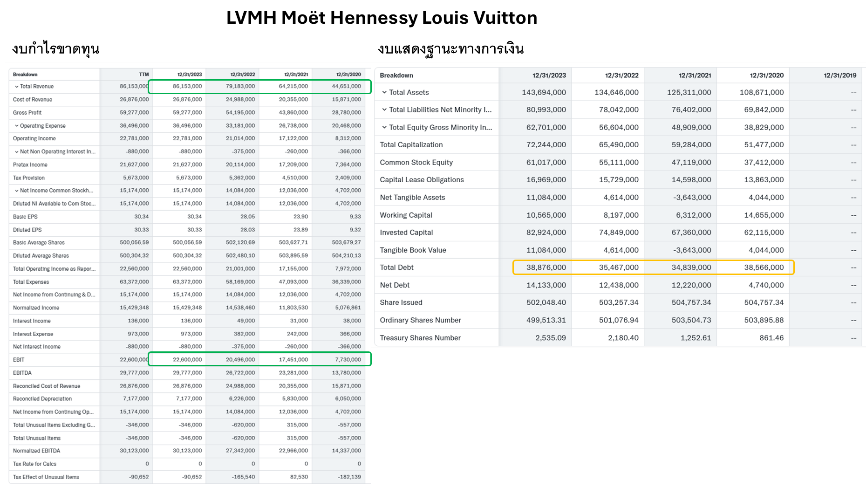Viewport: 866px width, 487px height.
Task: Click Total Capitalization value 72,244,000
Action: click(546, 145)
